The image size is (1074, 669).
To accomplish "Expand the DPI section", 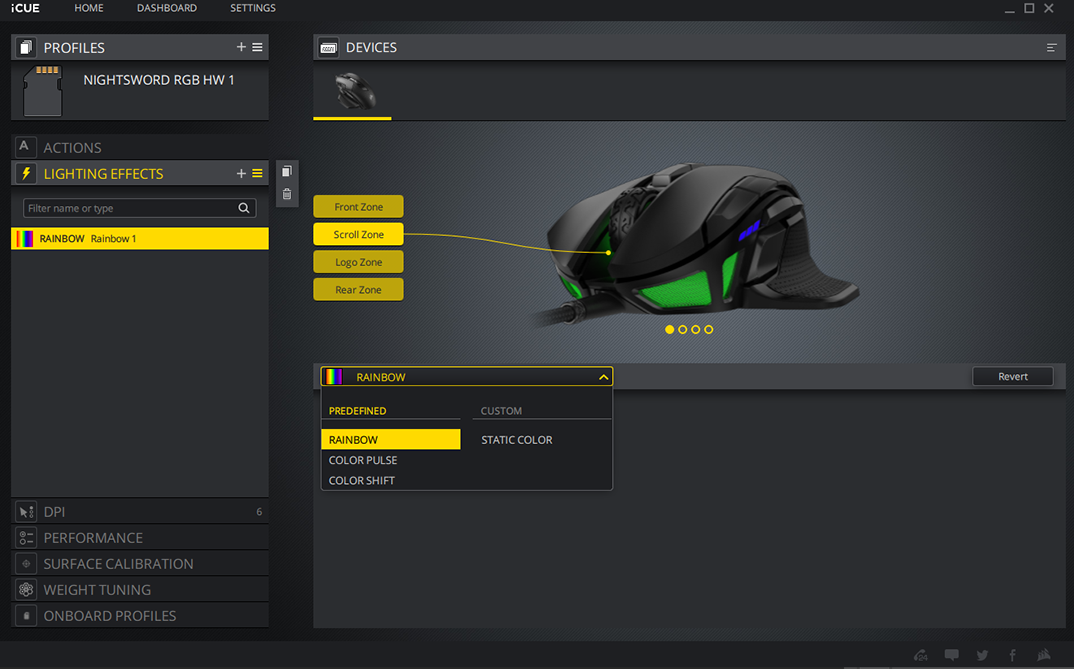I will (x=140, y=511).
